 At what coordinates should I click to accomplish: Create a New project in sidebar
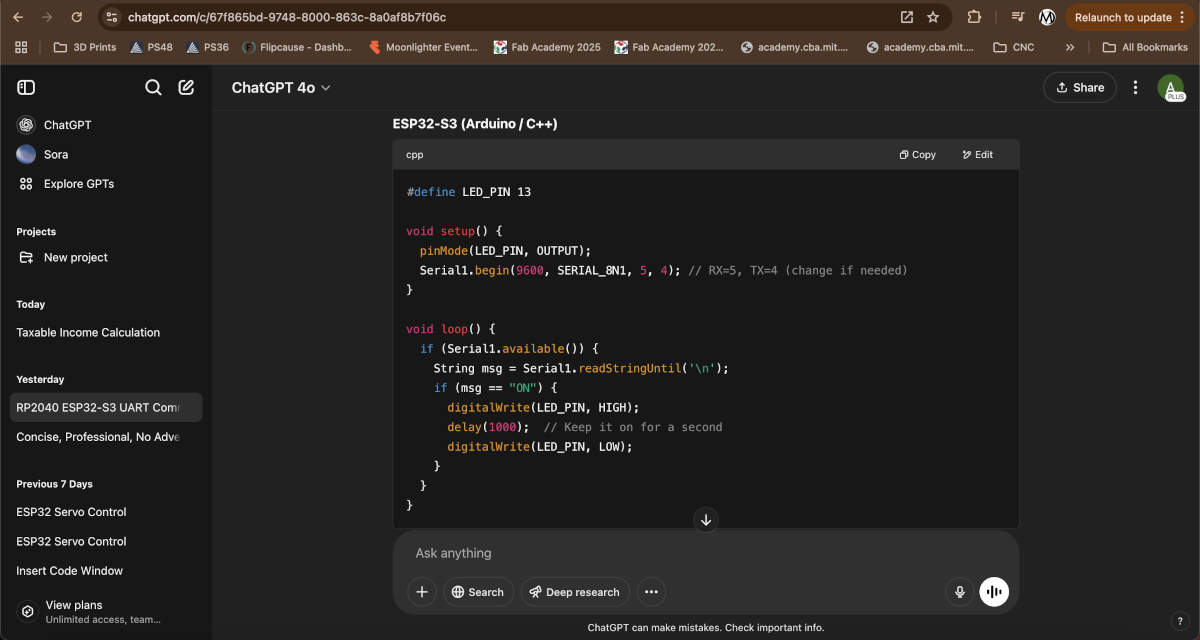click(x=105, y=258)
